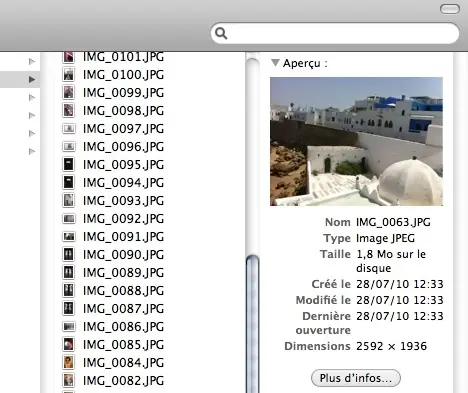Click the Modifié le date value
This screenshot has width=468, height=393.
[x=400, y=300]
